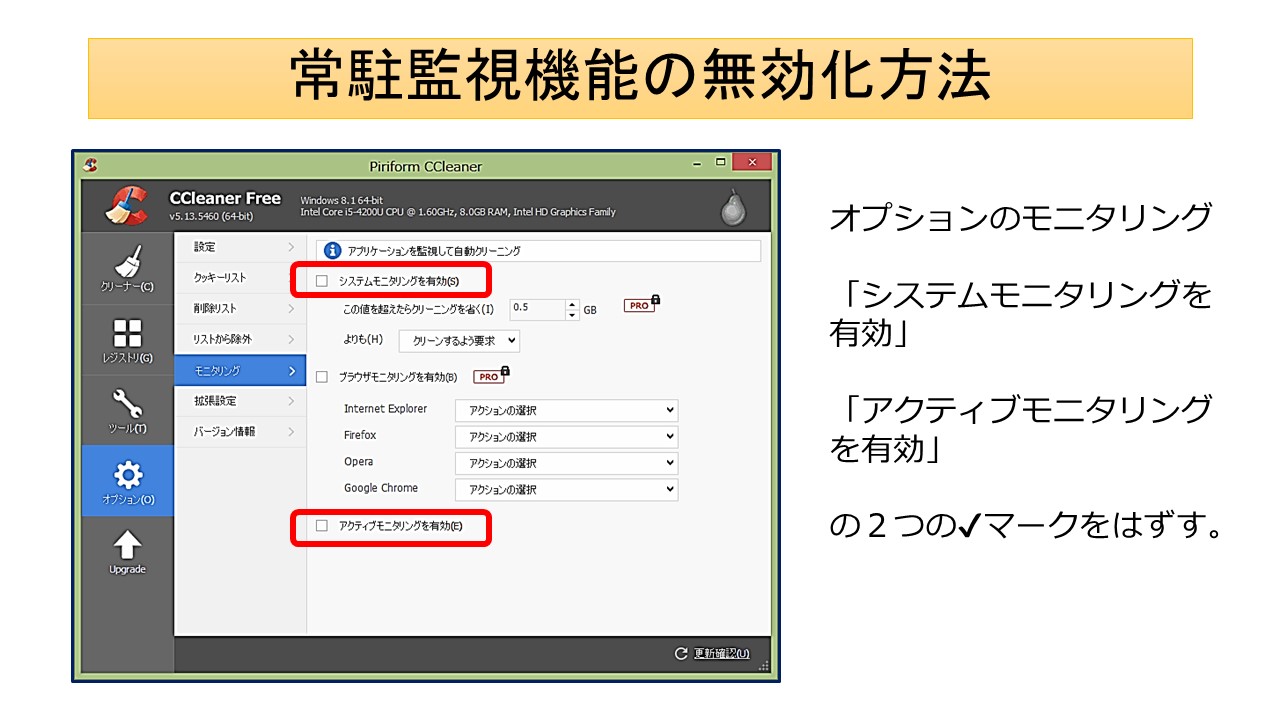Image resolution: width=1280 pixels, height=720 pixels.
Task: Close the Piriform CCleaner window
Action: click(751, 163)
